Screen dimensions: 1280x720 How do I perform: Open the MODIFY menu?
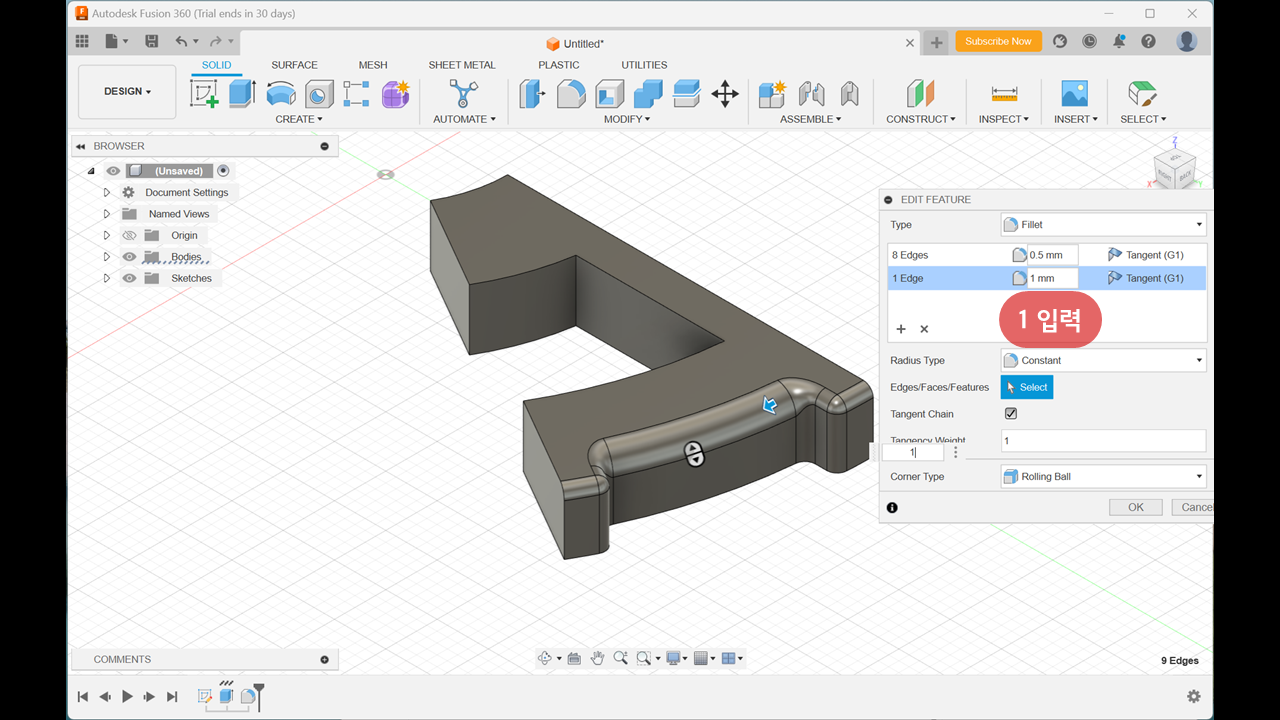(x=627, y=119)
